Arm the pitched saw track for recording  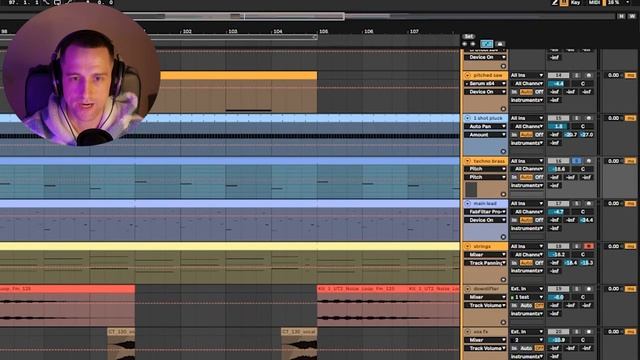(588, 76)
